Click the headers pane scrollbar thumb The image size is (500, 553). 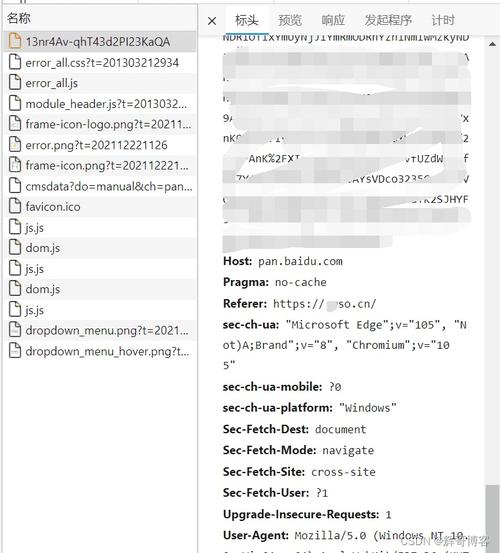coord(492,518)
